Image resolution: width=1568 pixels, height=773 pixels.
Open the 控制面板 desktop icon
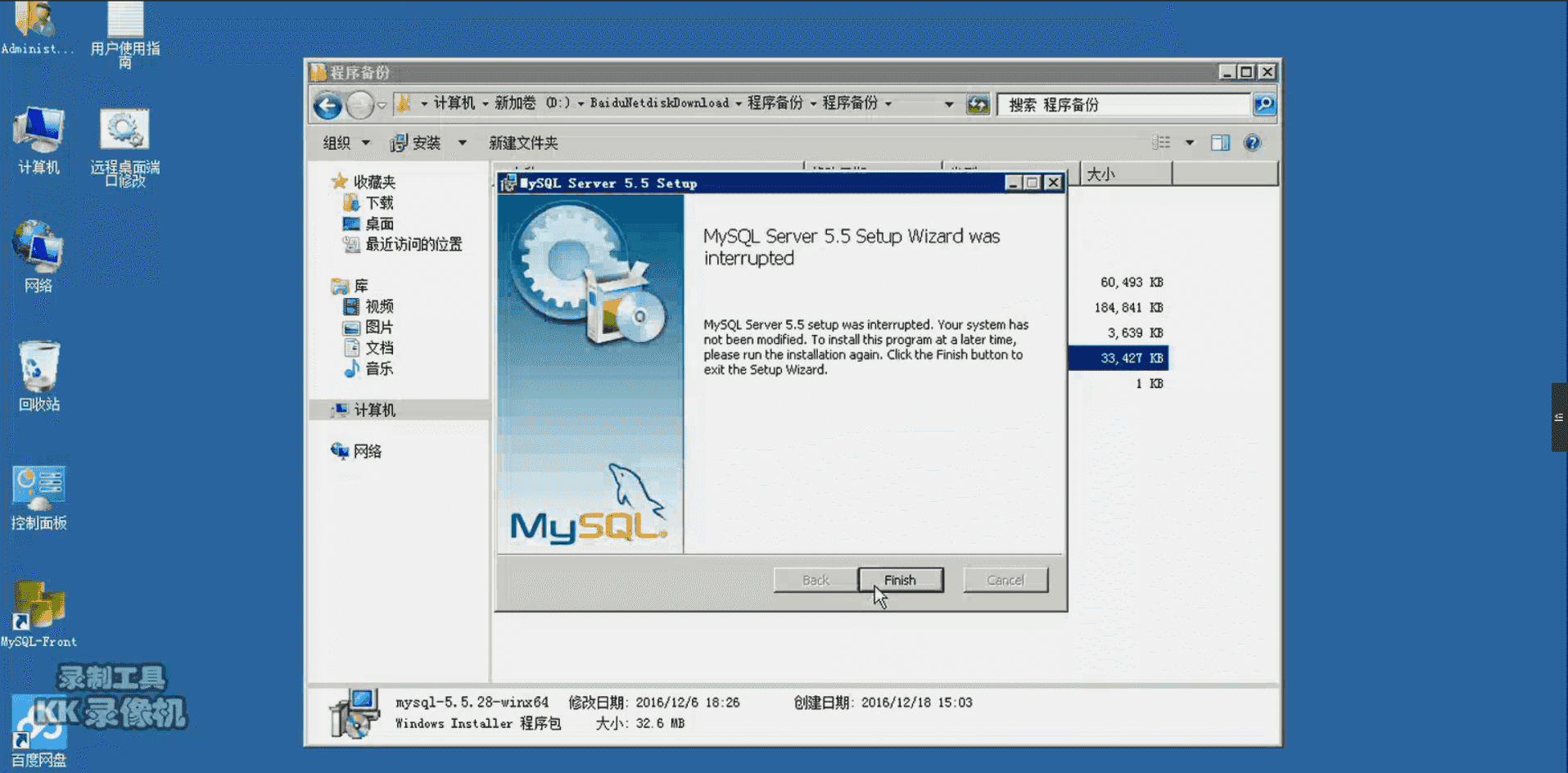click(38, 498)
